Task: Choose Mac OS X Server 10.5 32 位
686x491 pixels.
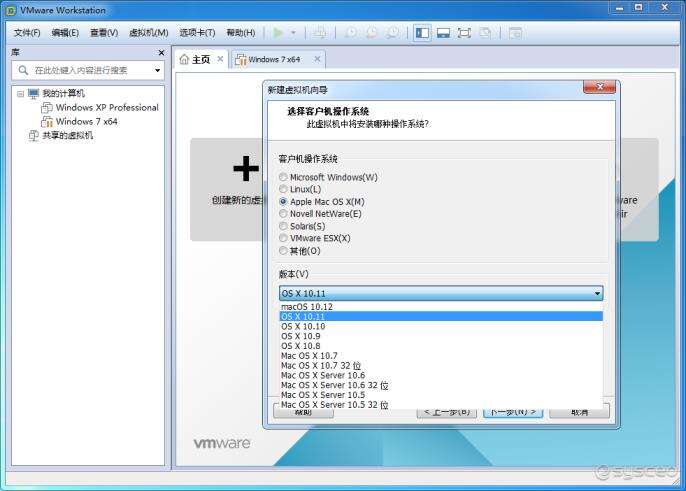Action: pos(441,404)
